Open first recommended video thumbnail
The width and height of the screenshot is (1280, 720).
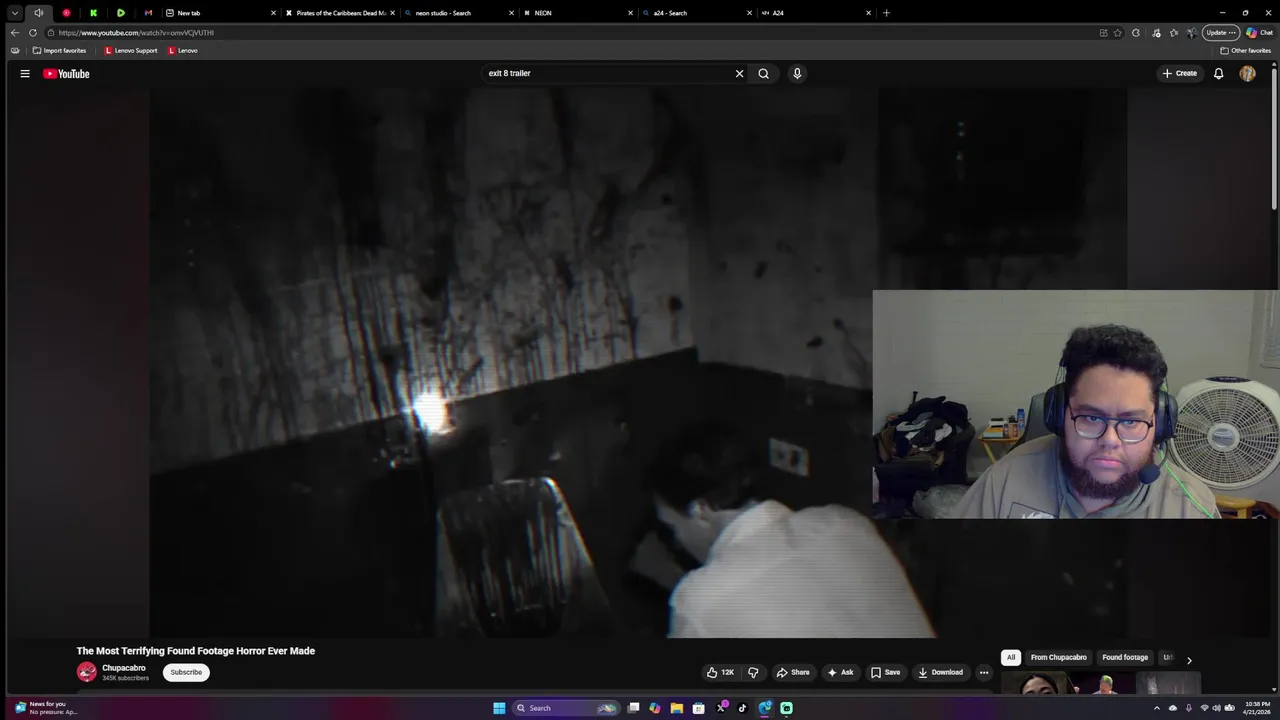point(1034,684)
